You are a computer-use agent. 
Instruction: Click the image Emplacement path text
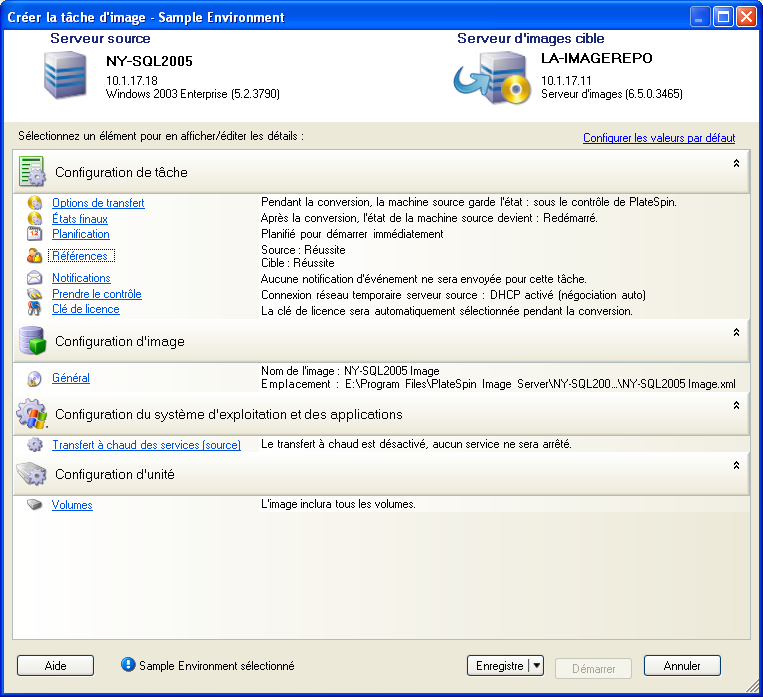[x=498, y=384]
